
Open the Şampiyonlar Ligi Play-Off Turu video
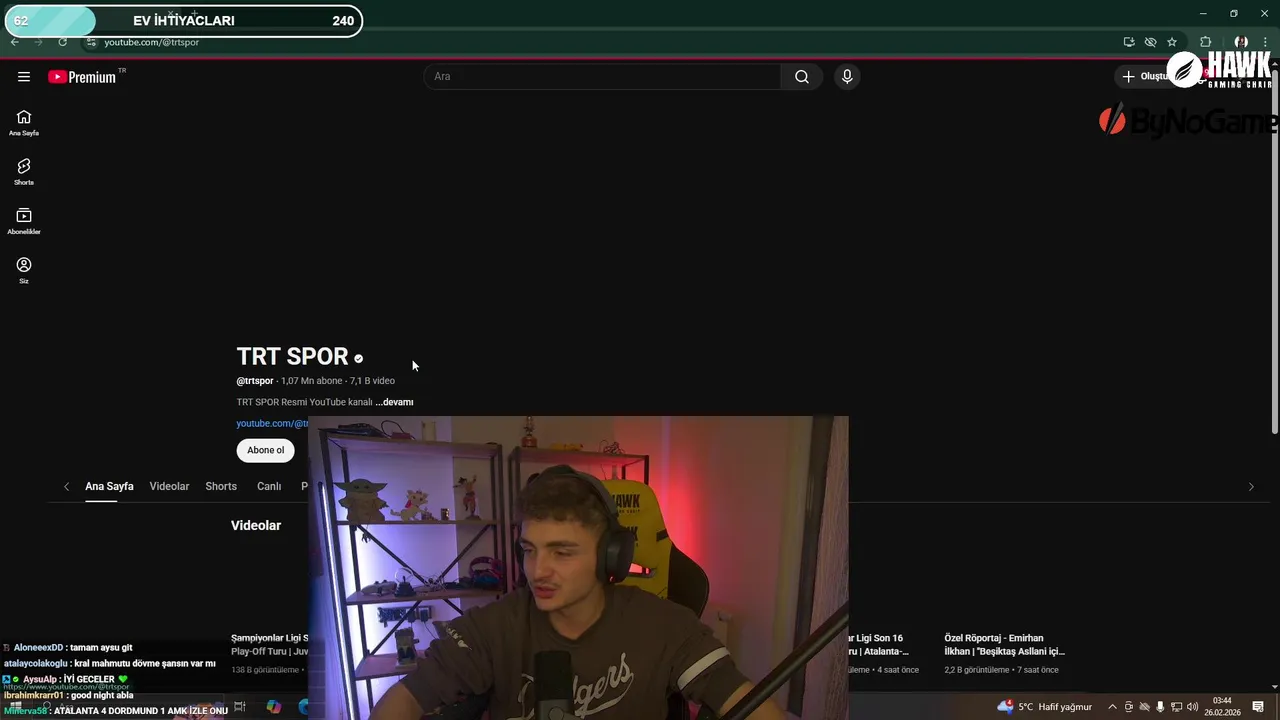270,644
